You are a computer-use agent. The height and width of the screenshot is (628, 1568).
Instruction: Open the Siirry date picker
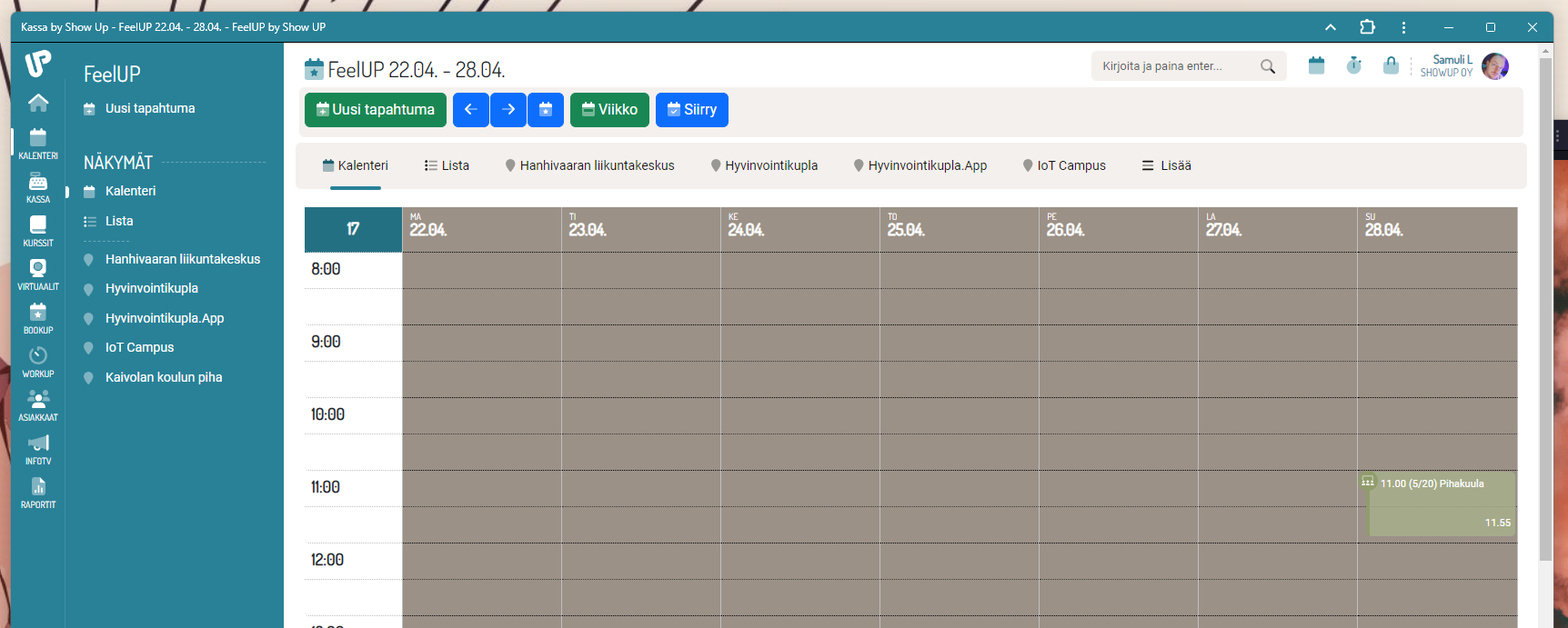coord(691,110)
